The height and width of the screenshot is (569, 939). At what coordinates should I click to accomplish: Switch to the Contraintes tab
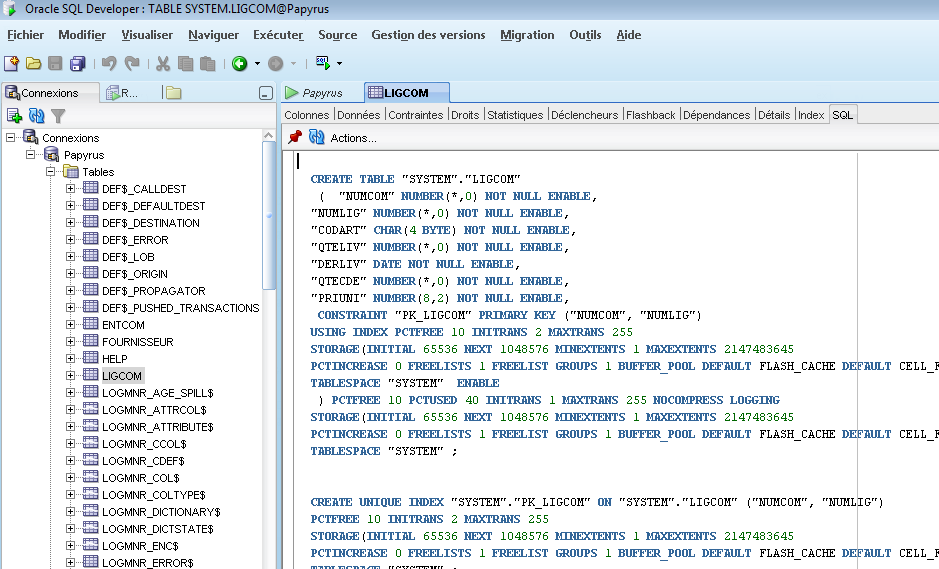pyautogui.click(x=415, y=115)
